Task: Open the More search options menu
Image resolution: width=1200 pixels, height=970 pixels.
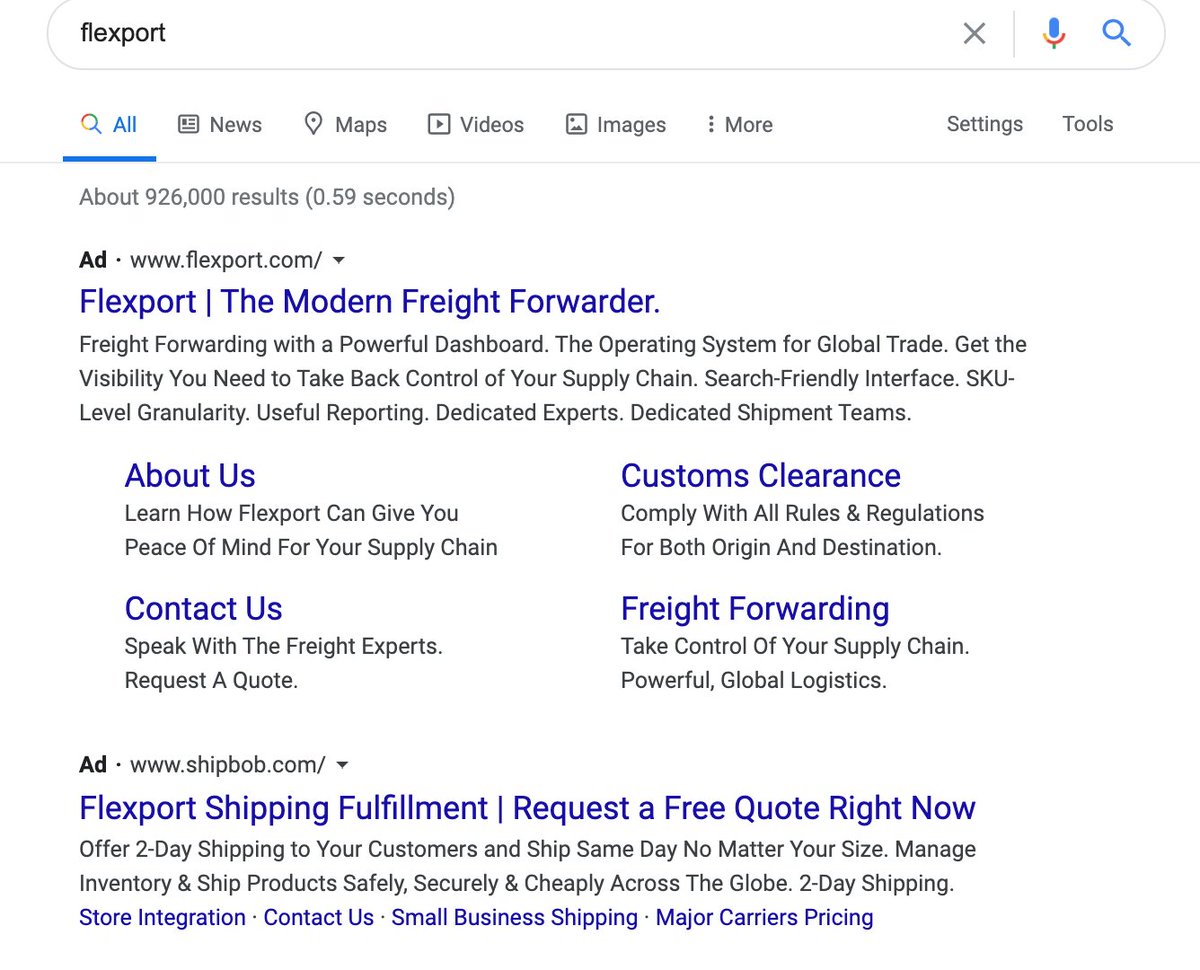Action: pyautogui.click(x=739, y=125)
